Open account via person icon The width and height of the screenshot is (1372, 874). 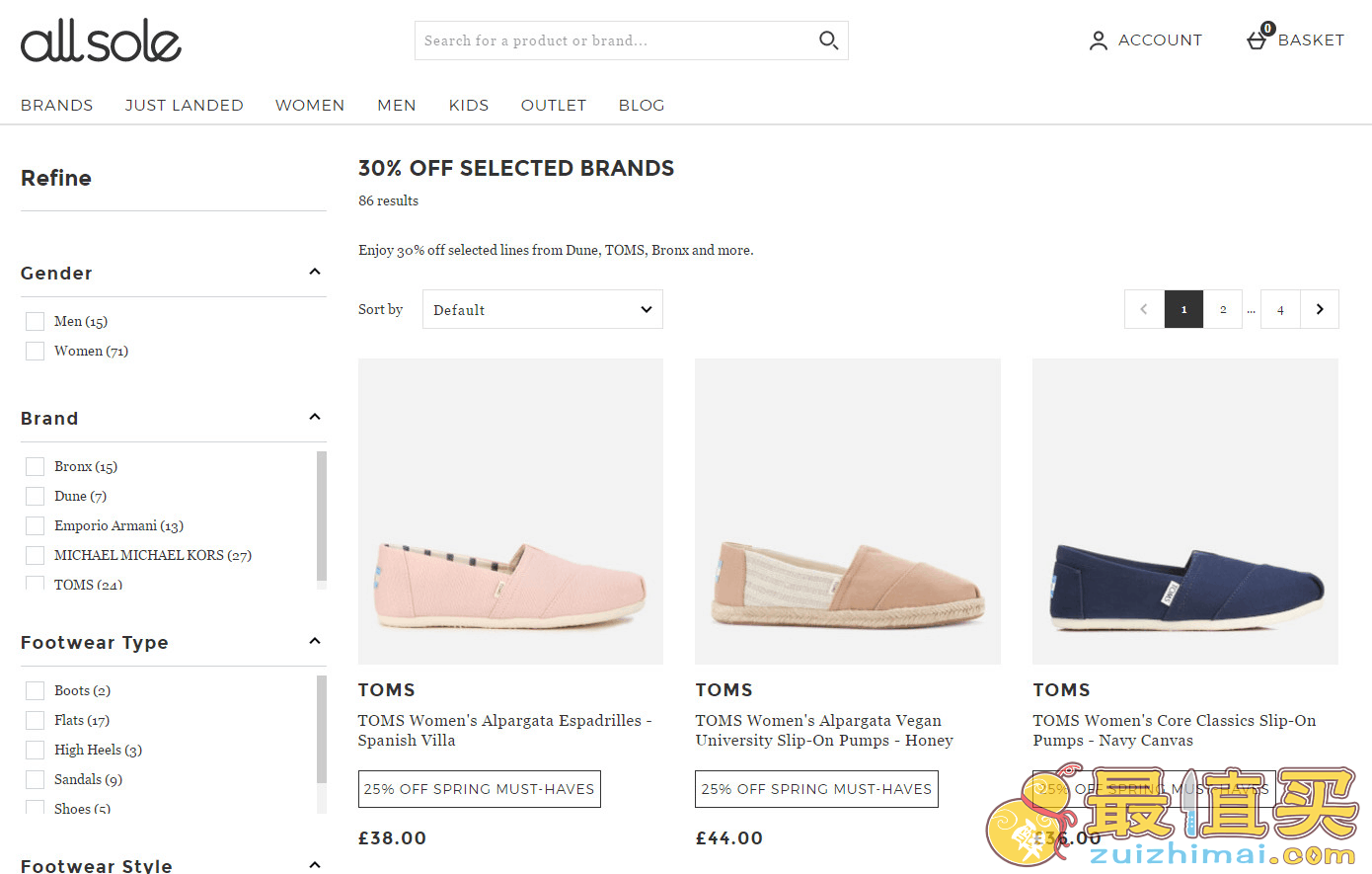[1098, 40]
